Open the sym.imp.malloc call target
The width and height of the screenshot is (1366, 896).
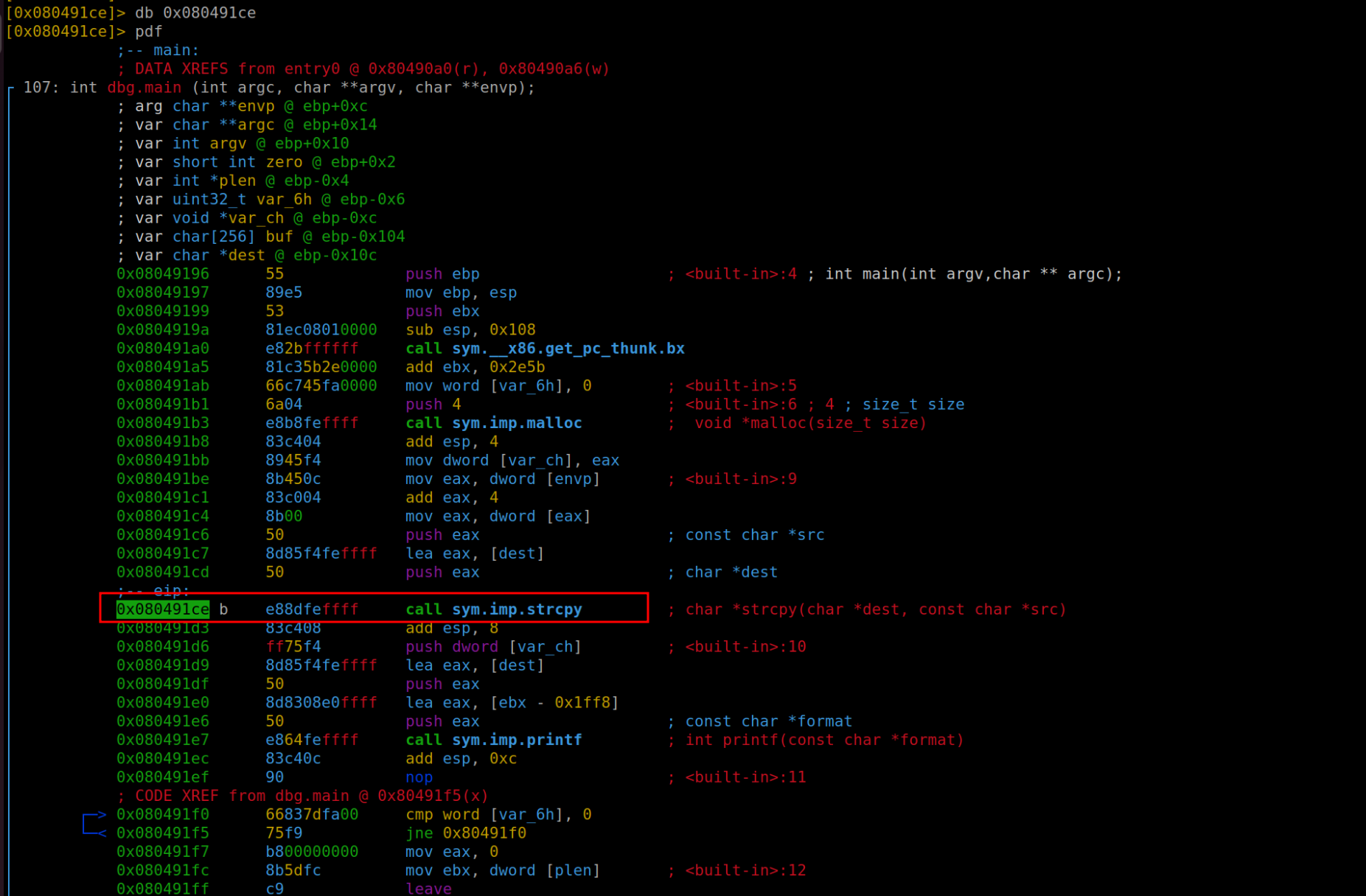point(516,423)
